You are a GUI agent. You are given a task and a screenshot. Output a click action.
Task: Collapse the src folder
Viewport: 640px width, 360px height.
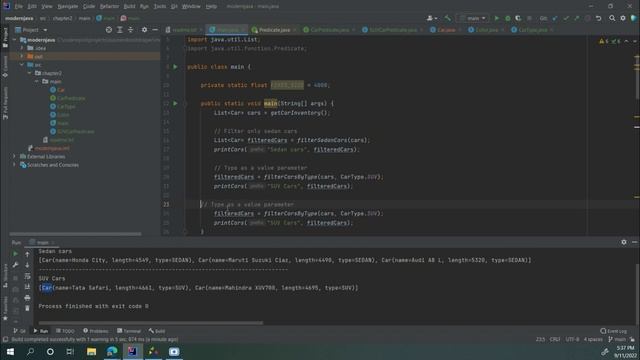[22, 64]
